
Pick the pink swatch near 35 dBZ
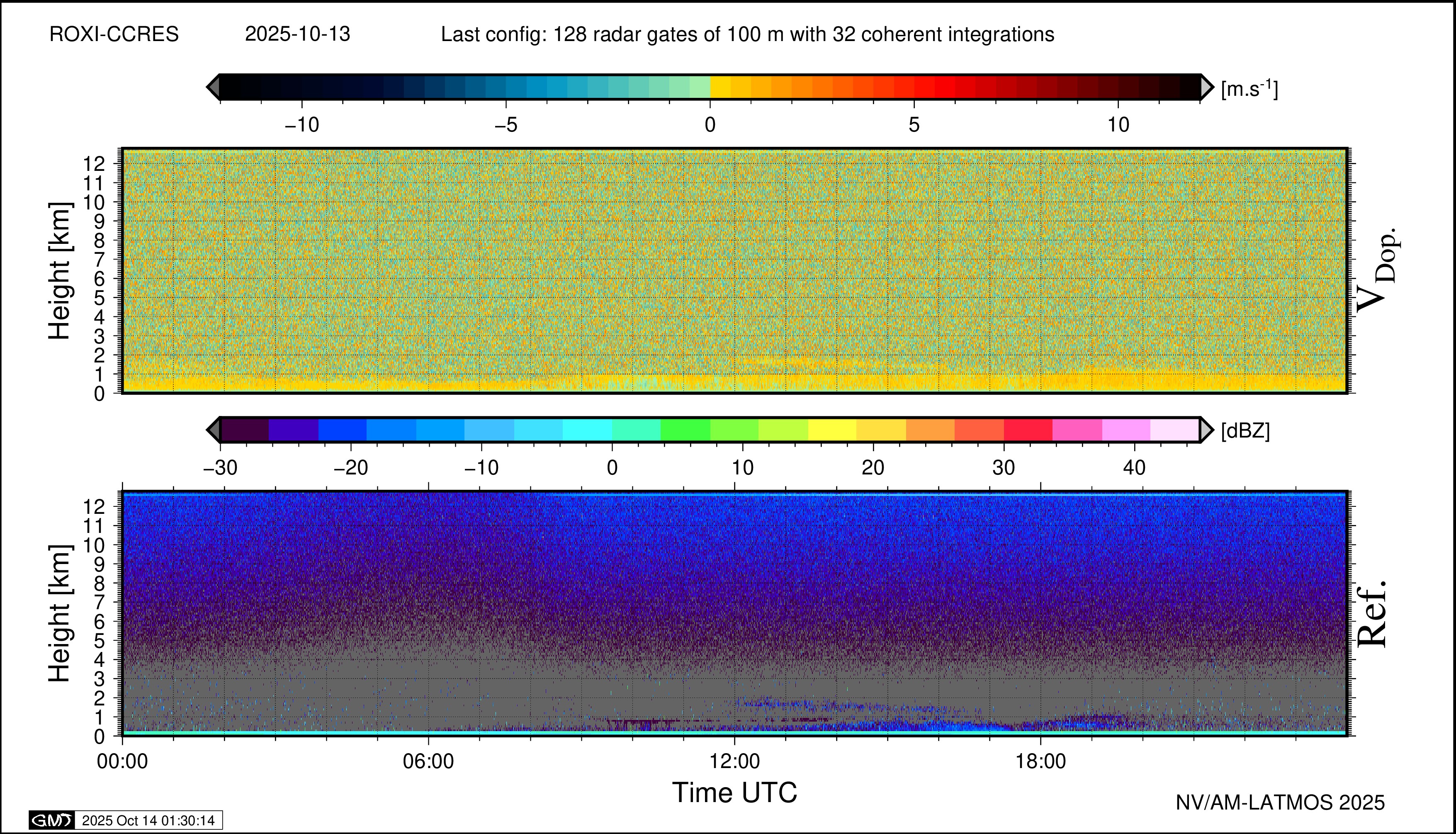pyautogui.click(x=1077, y=430)
